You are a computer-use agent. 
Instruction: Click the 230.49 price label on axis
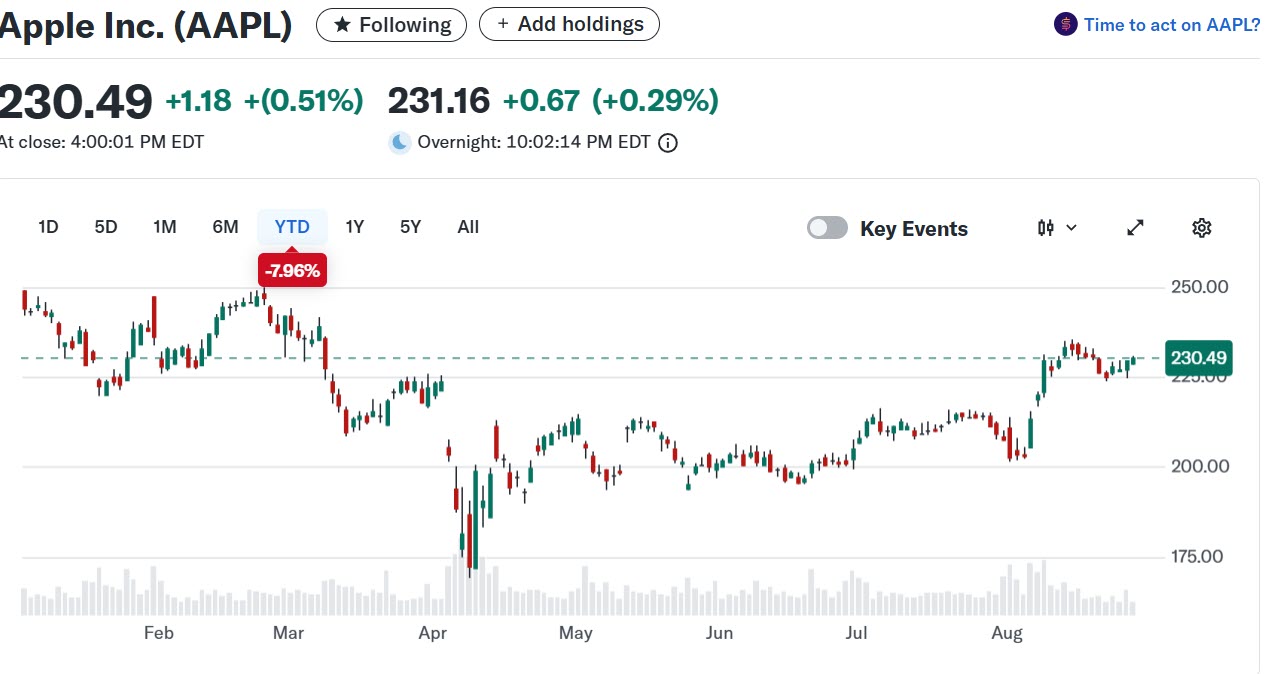click(1199, 358)
